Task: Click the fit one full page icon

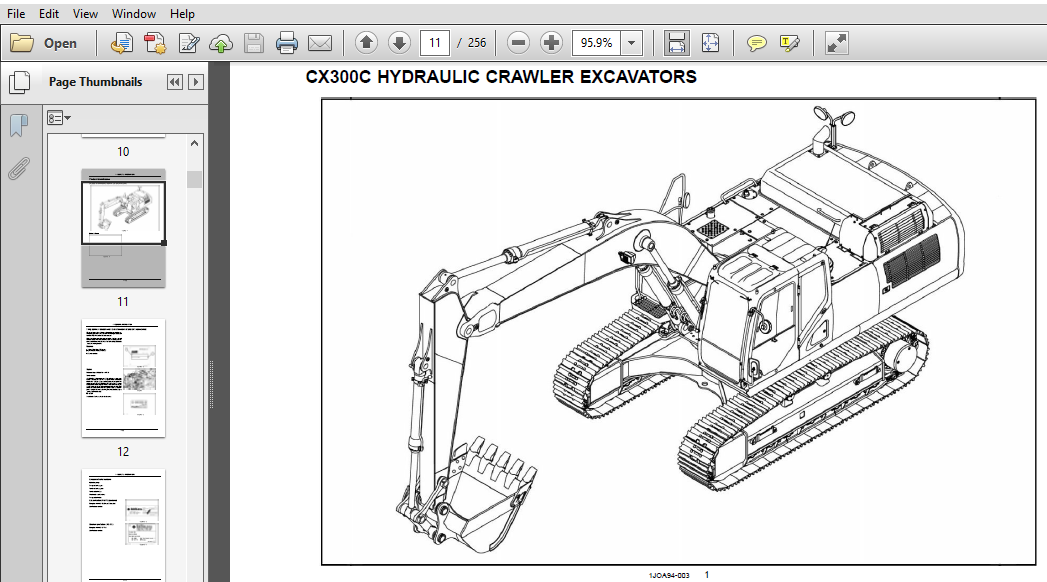Action: click(710, 43)
